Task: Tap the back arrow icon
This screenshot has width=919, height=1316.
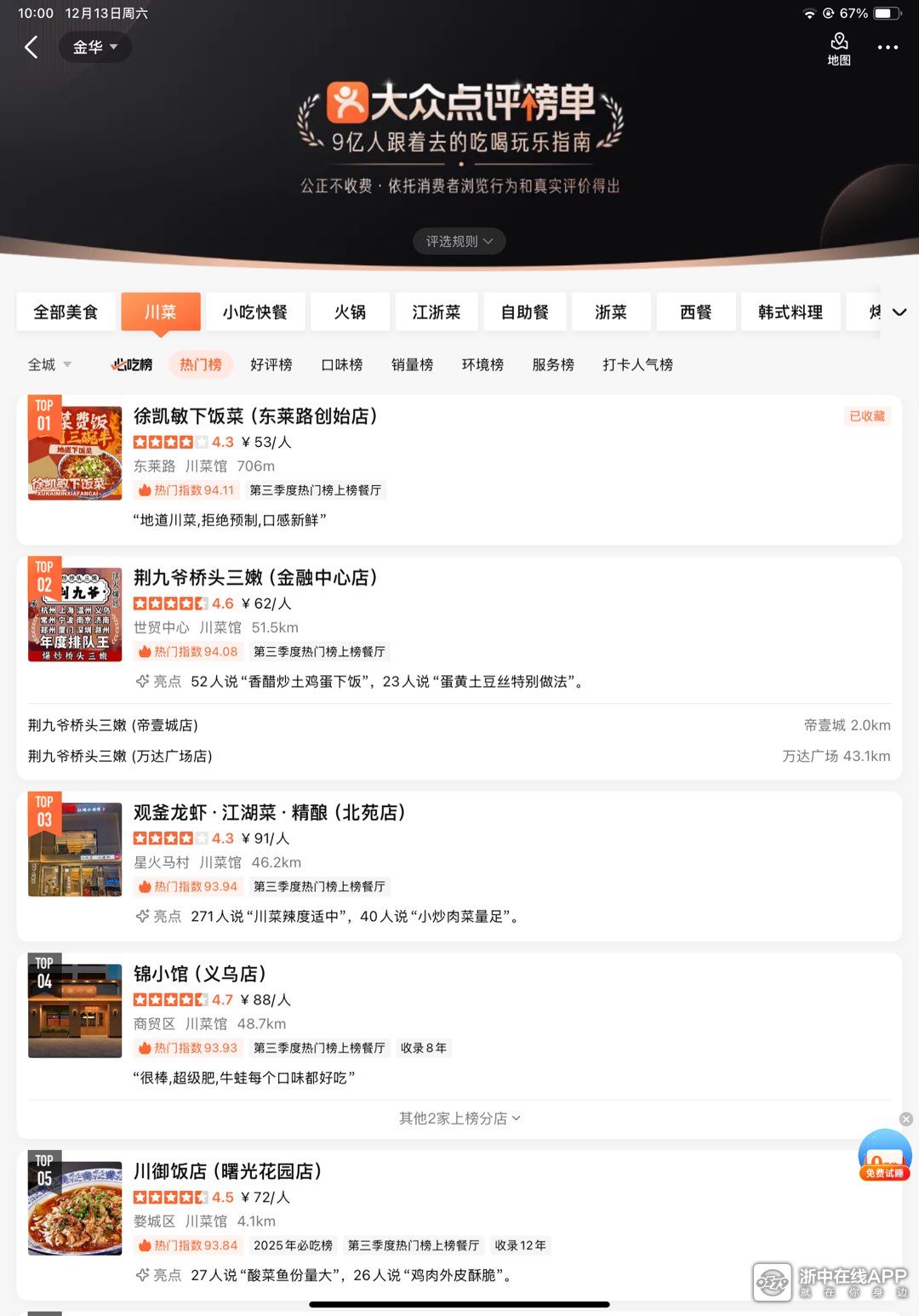Action: (31, 48)
